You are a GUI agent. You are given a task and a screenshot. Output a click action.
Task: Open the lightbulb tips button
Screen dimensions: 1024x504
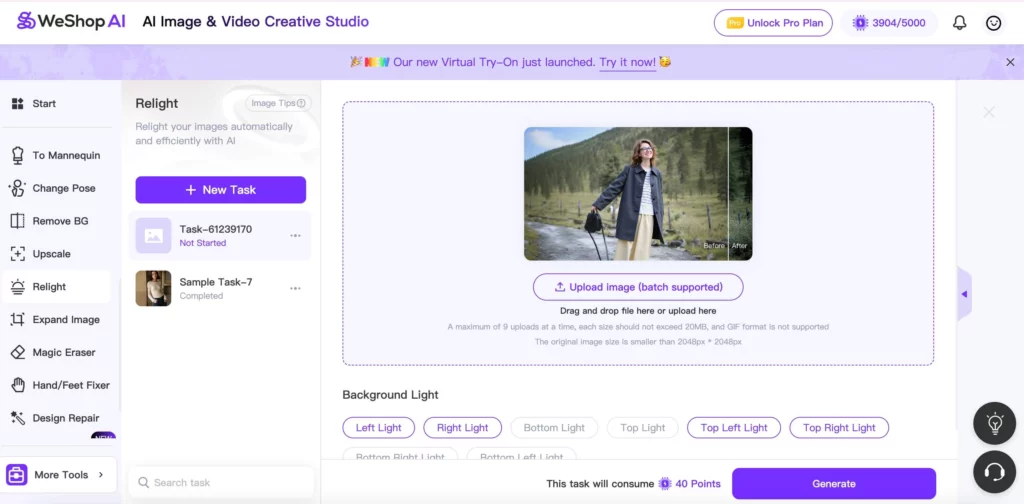[x=994, y=423]
